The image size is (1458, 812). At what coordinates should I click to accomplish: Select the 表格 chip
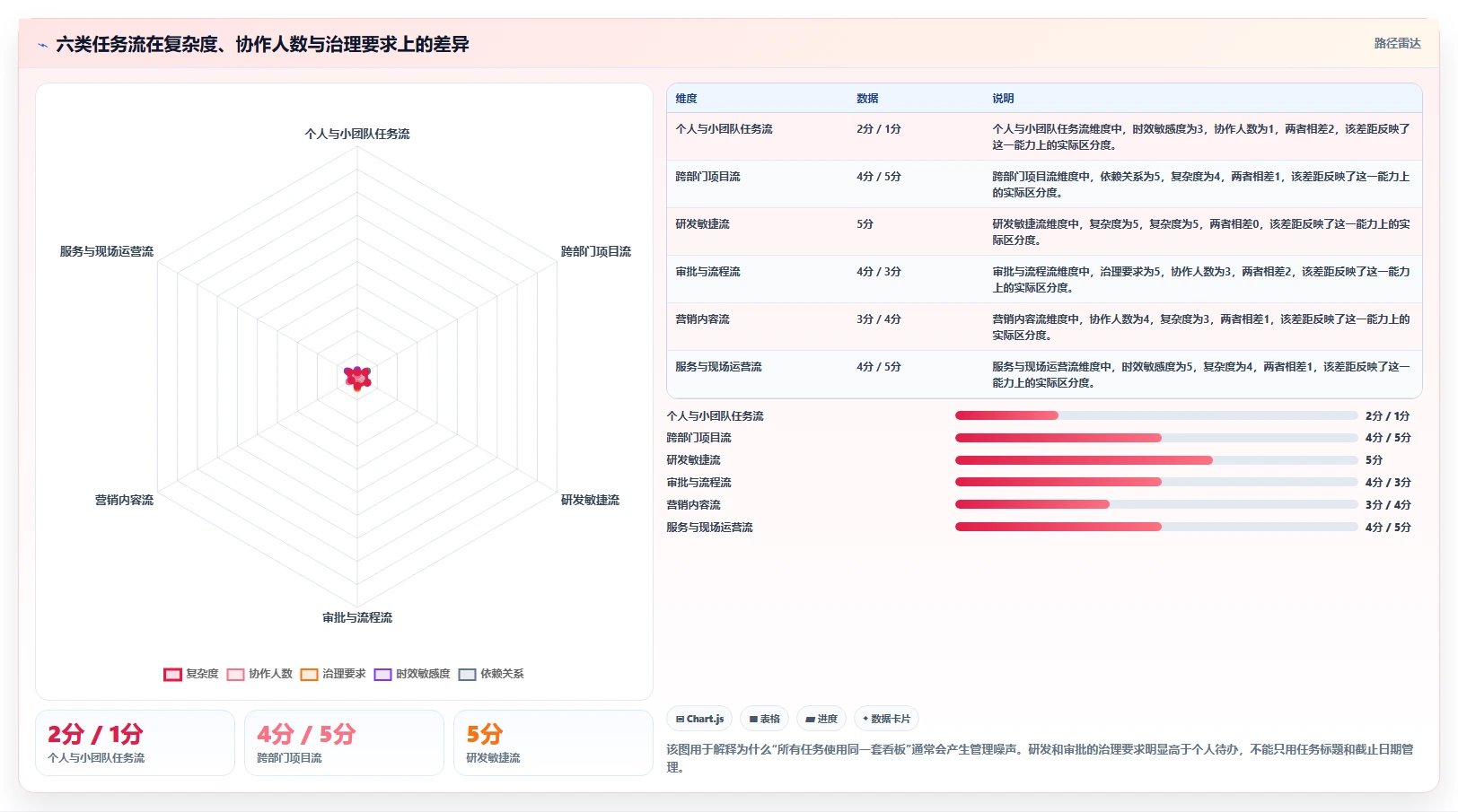pyautogui.click(x=764, y=719)
